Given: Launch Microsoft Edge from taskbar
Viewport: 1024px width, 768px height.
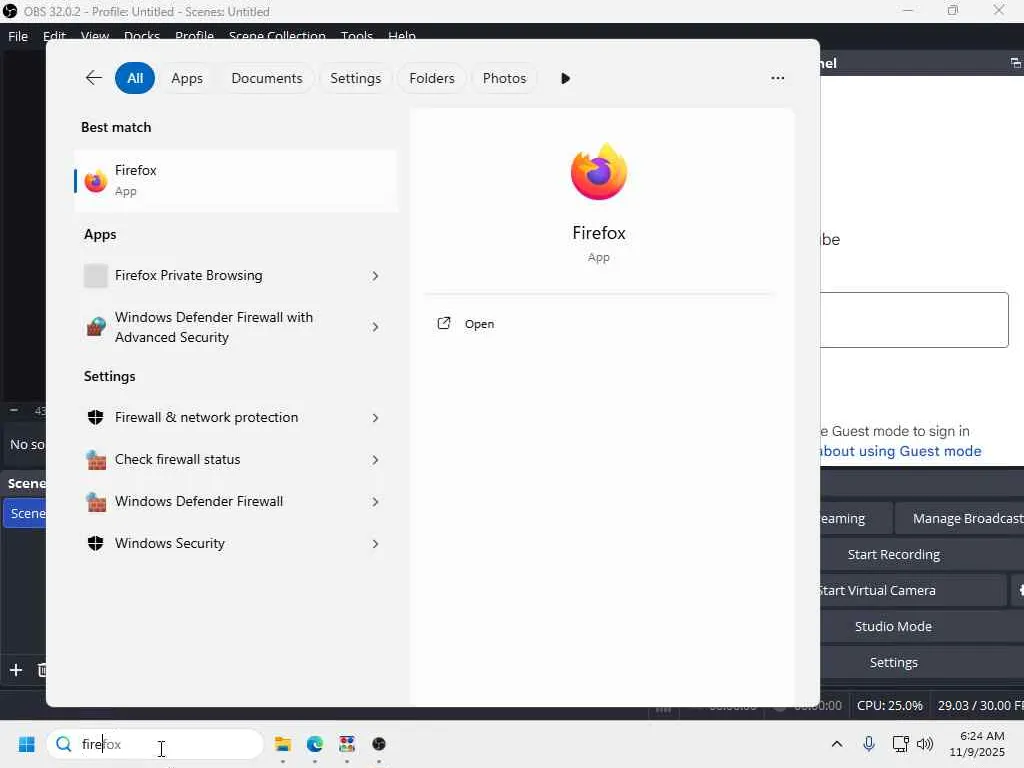Looking at the screenshot, I should coord(315,744).
